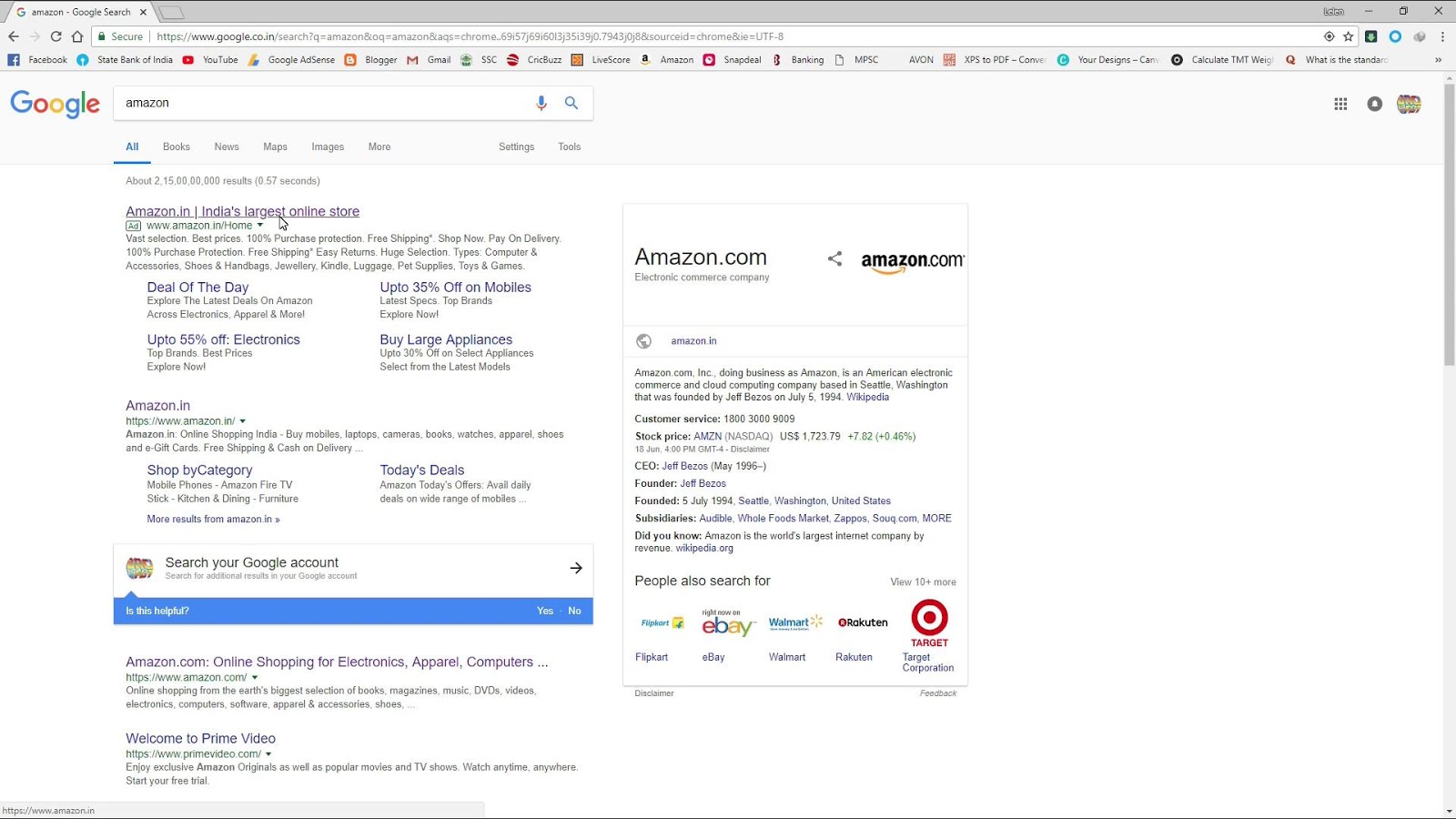Click the Target Corporation logo thumbnail
The width and height of the screenshot is (1456, 819).
point(929,623)
